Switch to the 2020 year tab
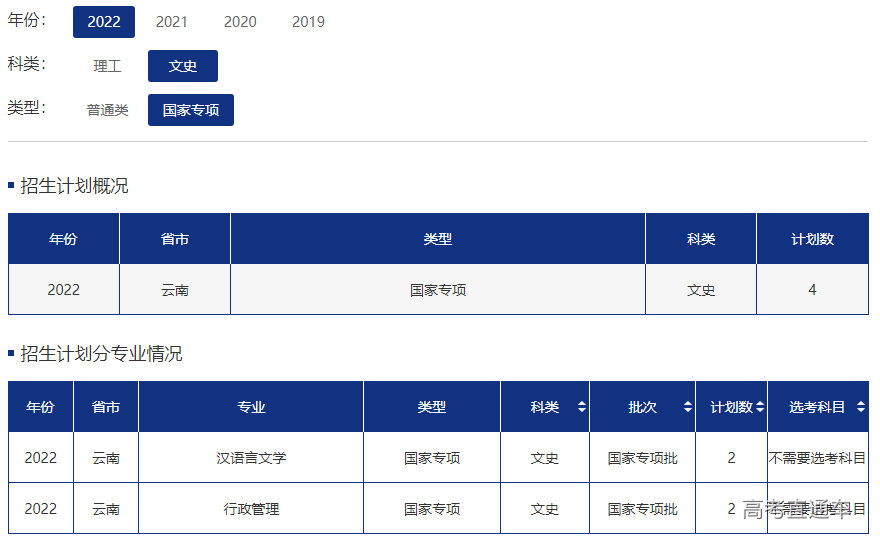This screenshot has height=549, width=880. (240, 22)
